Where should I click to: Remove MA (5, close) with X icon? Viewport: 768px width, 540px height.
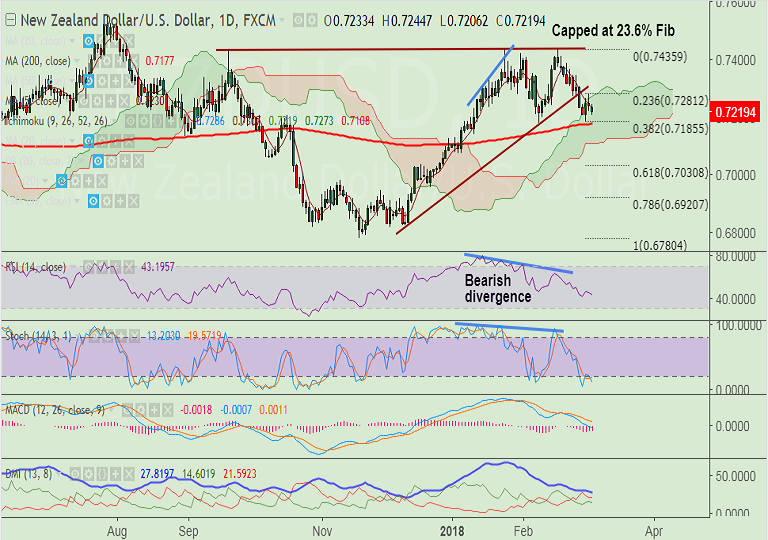124,101
